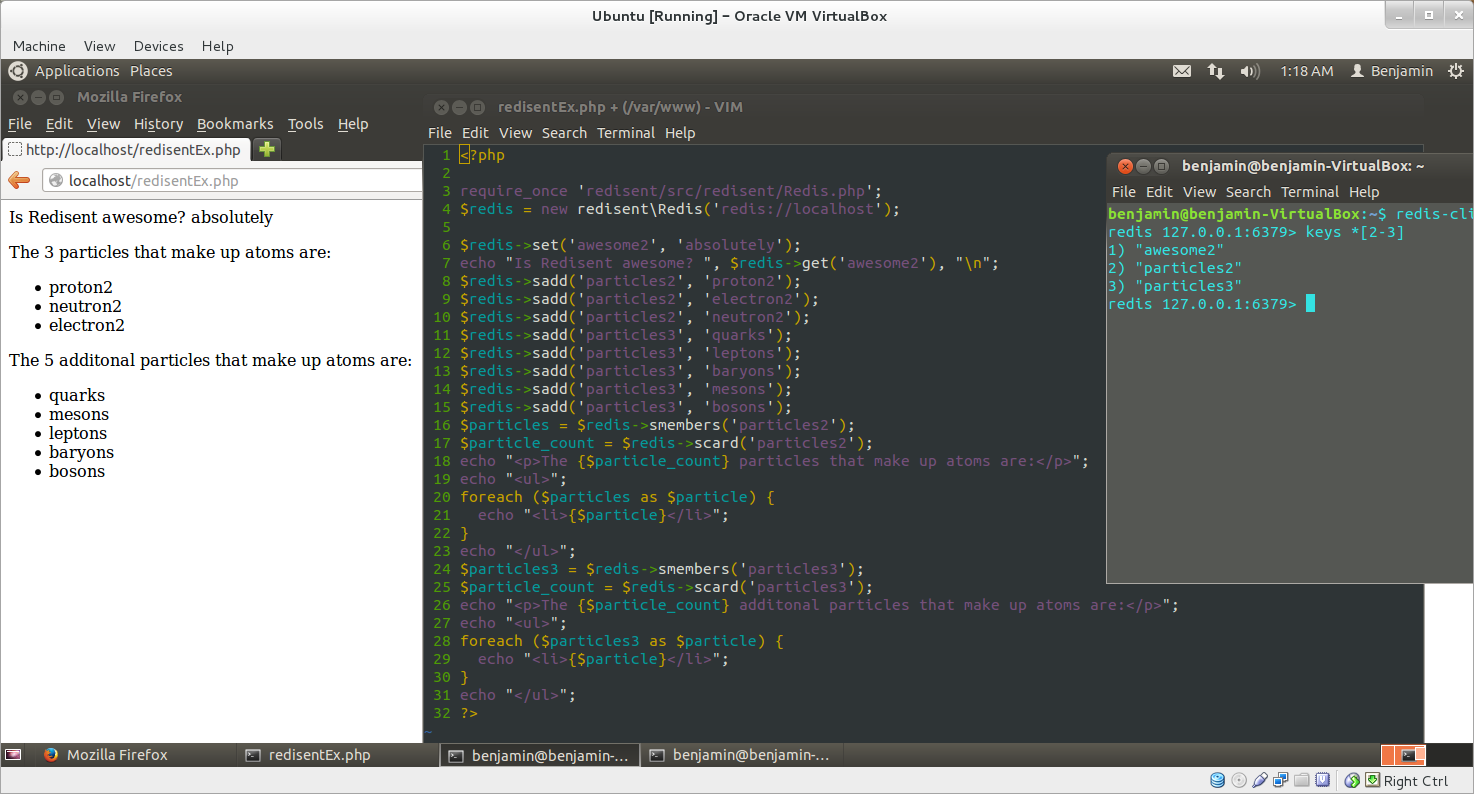Click the show desktop icon on bottom panel
The height and width of the screenshot is (794, 1474).
click(x=13, y=755)
